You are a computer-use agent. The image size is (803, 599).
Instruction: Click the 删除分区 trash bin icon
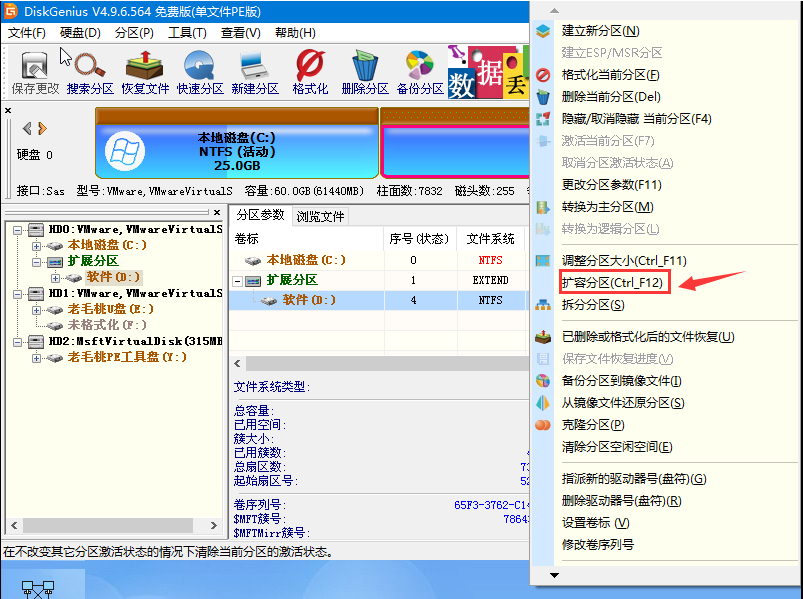pyautogui.click(x=365, y=72)
